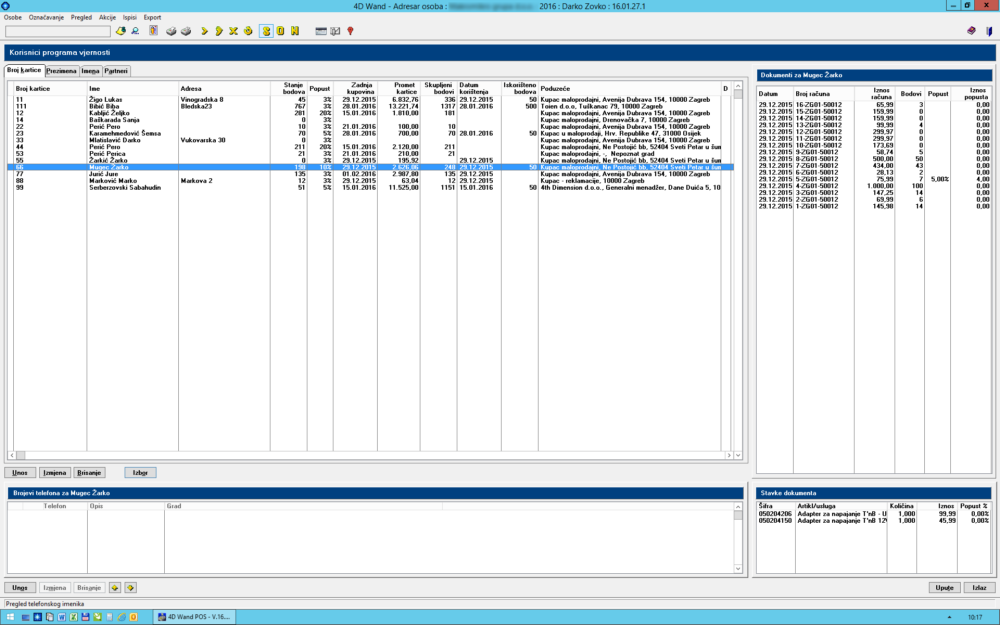Open the Ispisi menu
Screen dimensions: 1000x625
click(x=129, y=17)
